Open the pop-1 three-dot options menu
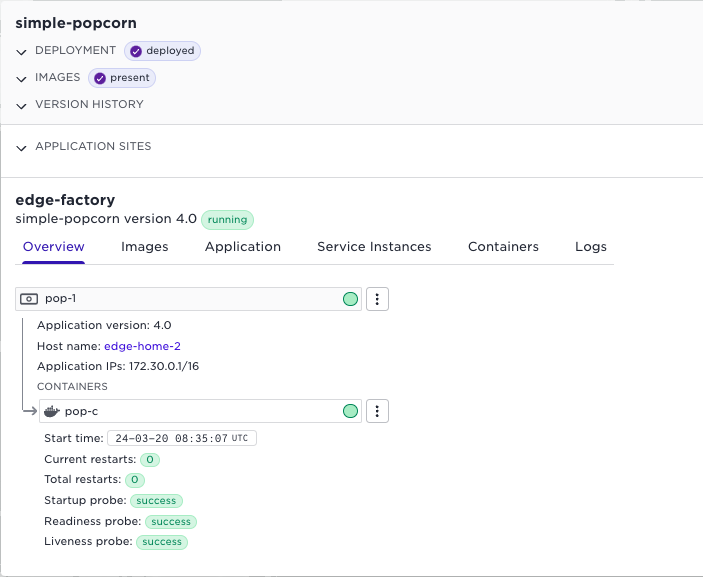 377,299
